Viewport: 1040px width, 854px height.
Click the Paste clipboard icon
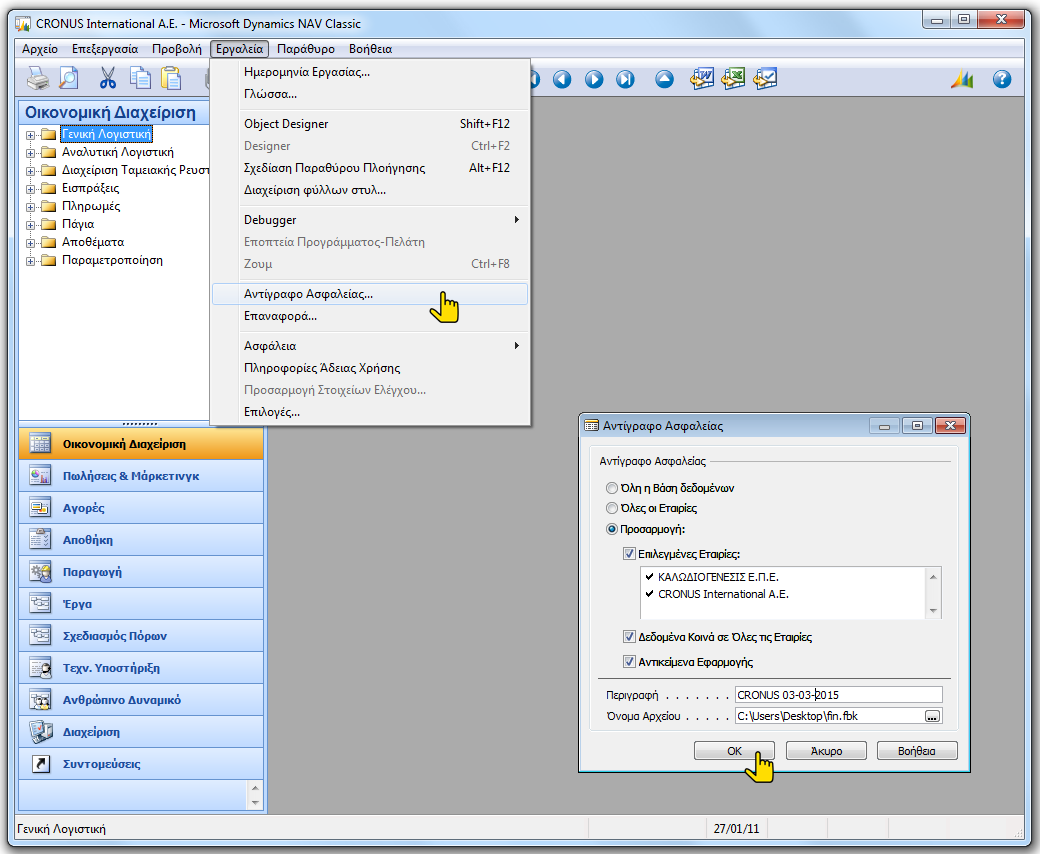[171, 79]
